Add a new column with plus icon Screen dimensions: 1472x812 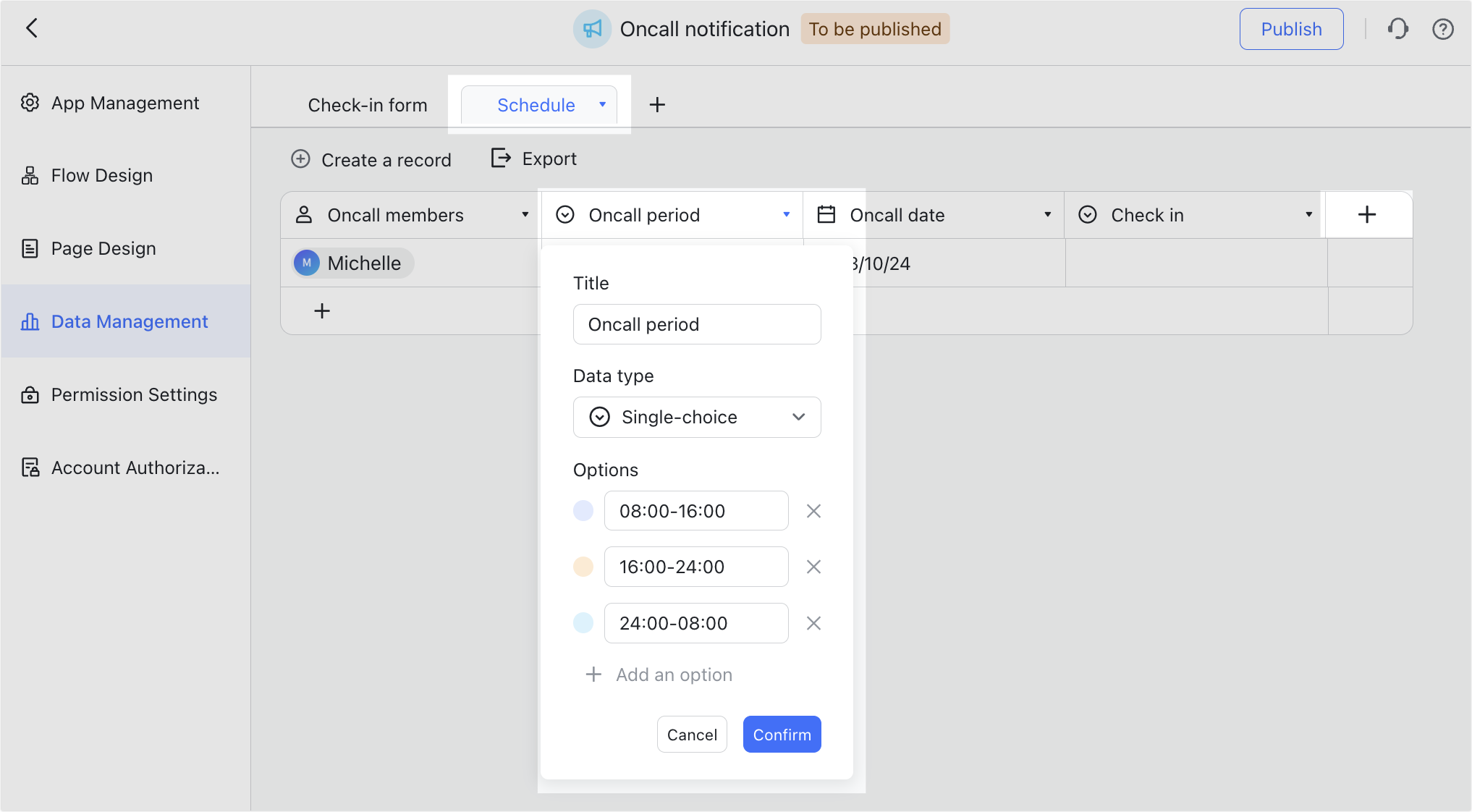point(1367,214)
